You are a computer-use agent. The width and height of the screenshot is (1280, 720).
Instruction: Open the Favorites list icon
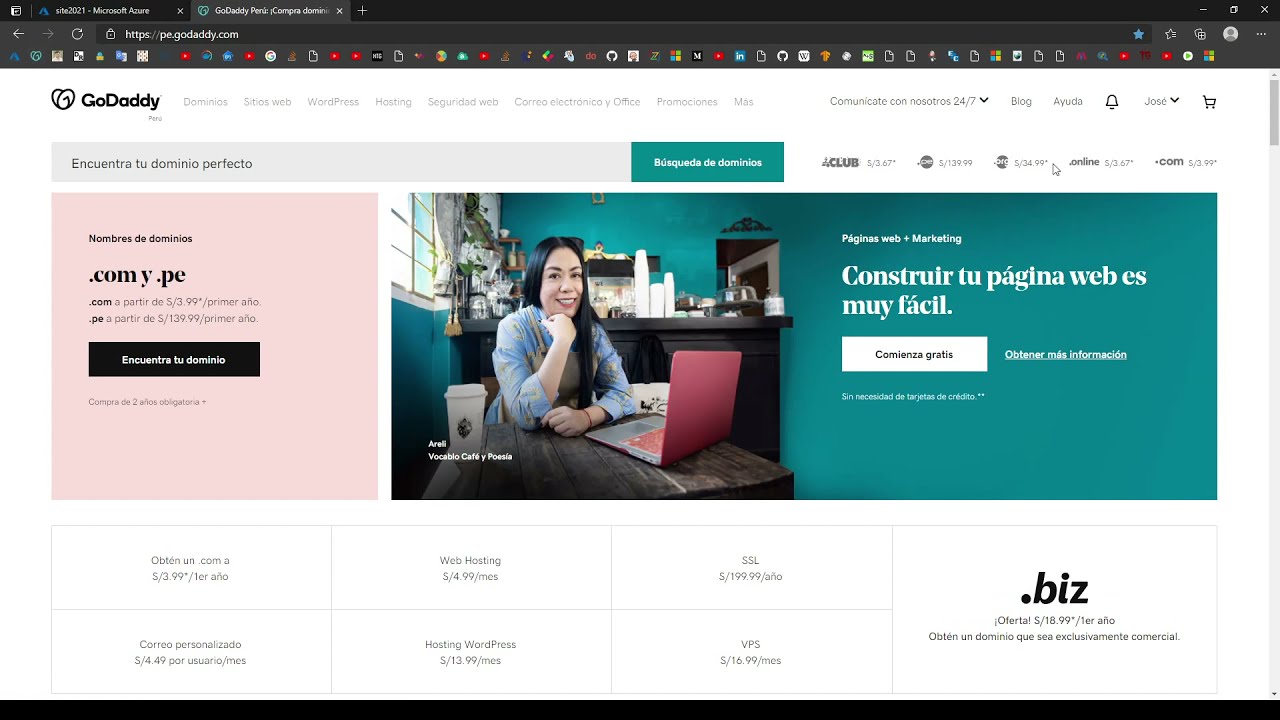point(1170,34)
